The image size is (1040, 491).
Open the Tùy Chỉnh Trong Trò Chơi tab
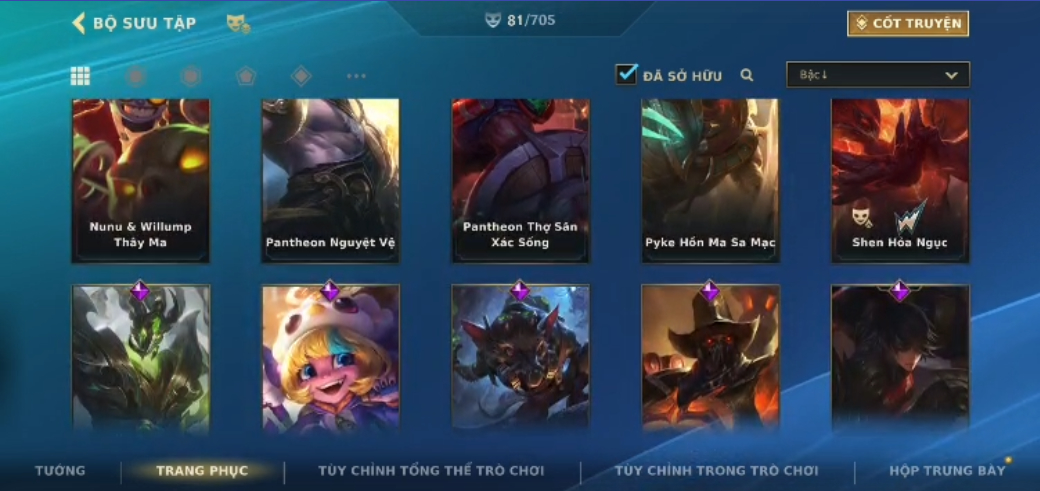(717, 471)
